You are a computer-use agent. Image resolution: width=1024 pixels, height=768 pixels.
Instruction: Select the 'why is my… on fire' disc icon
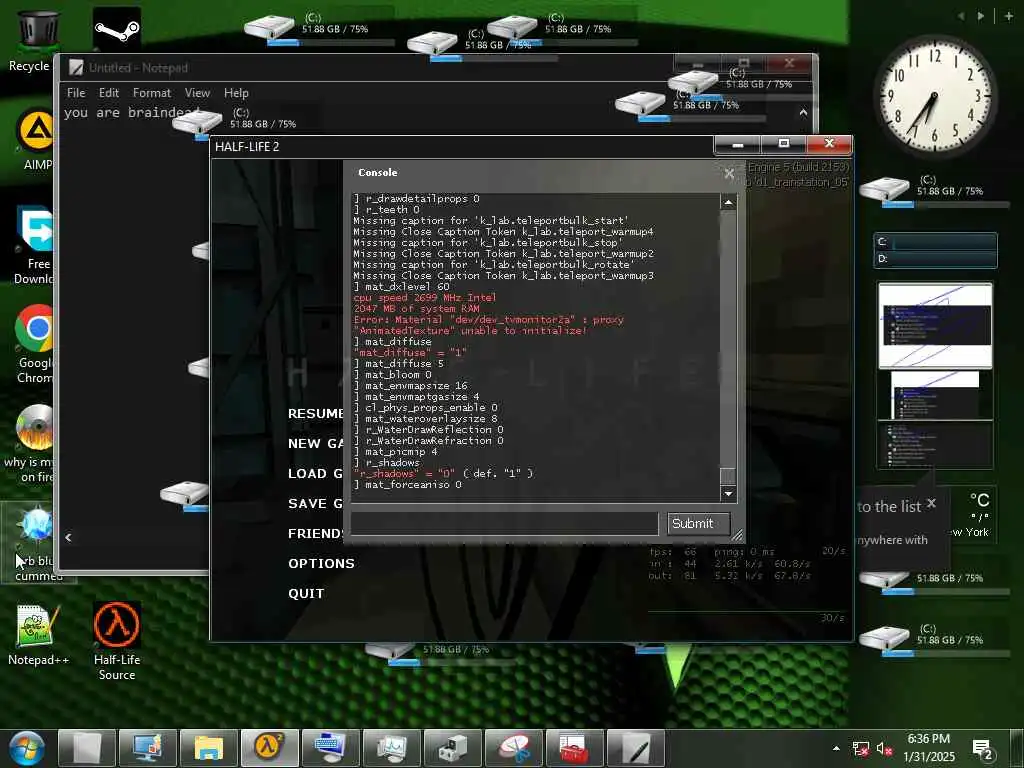[x=31, y=443]
